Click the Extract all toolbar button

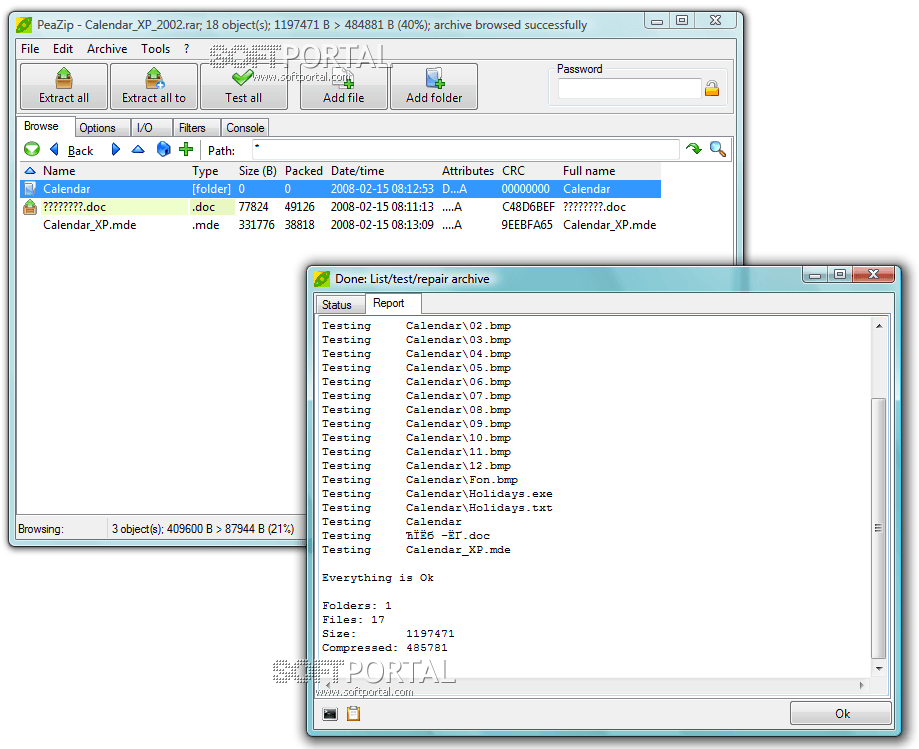[x=64, y=86]
